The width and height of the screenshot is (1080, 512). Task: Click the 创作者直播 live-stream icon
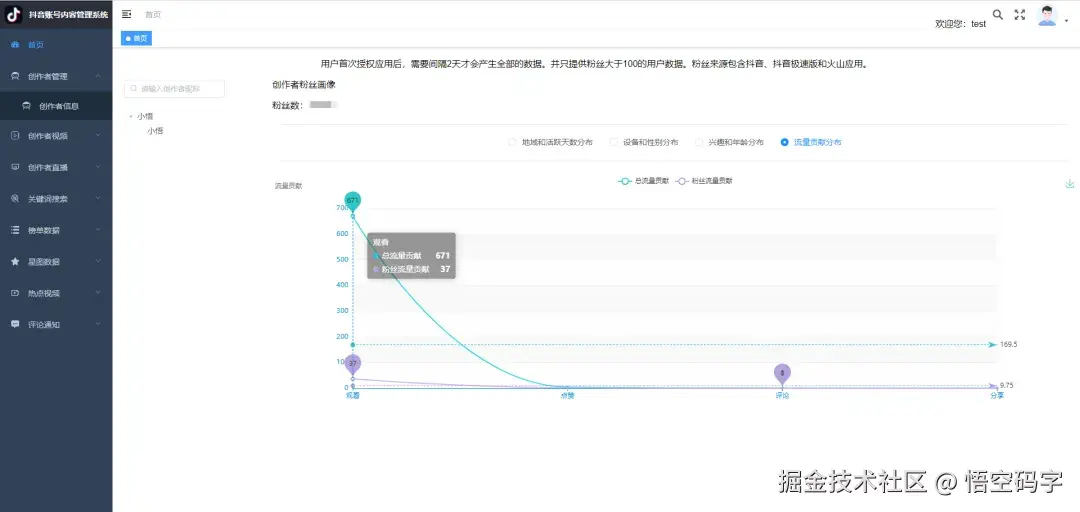(15, 167)
